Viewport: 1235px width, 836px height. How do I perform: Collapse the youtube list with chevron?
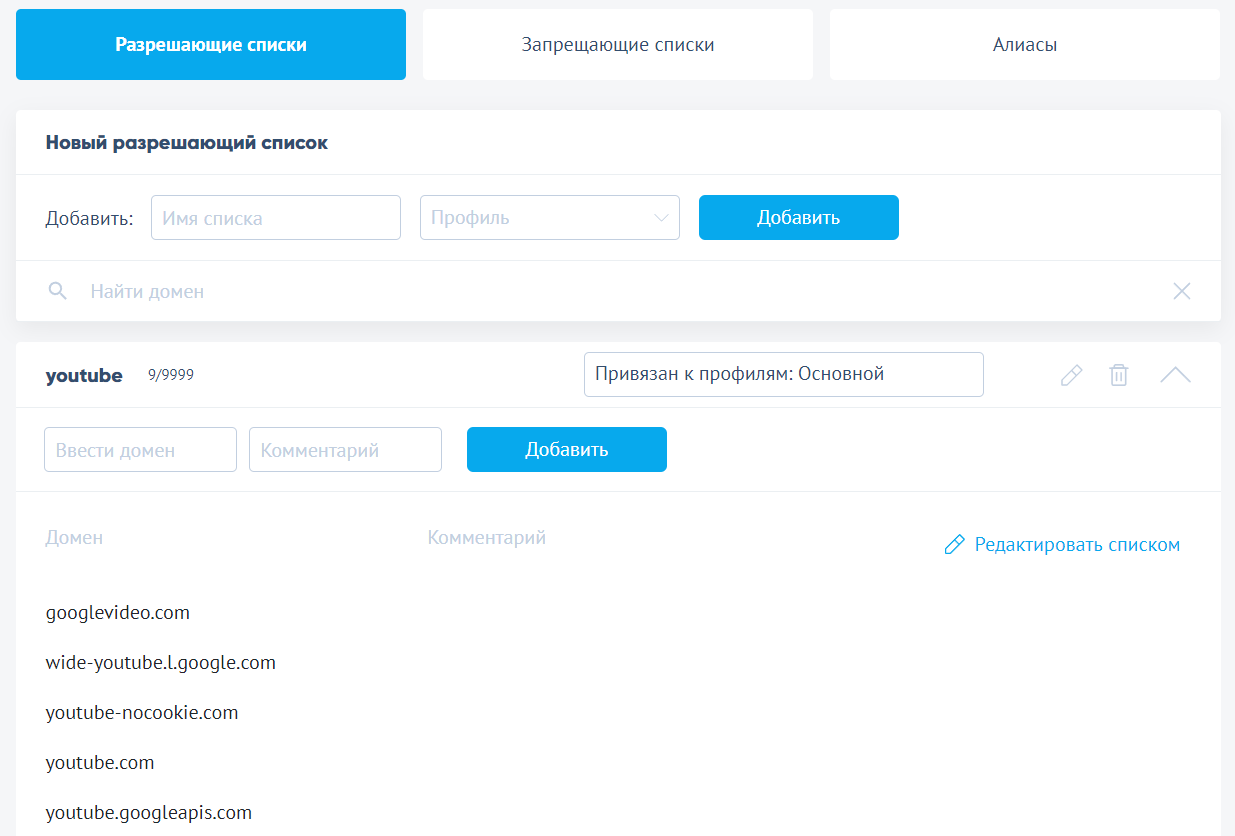click(x=1175, y=375)
